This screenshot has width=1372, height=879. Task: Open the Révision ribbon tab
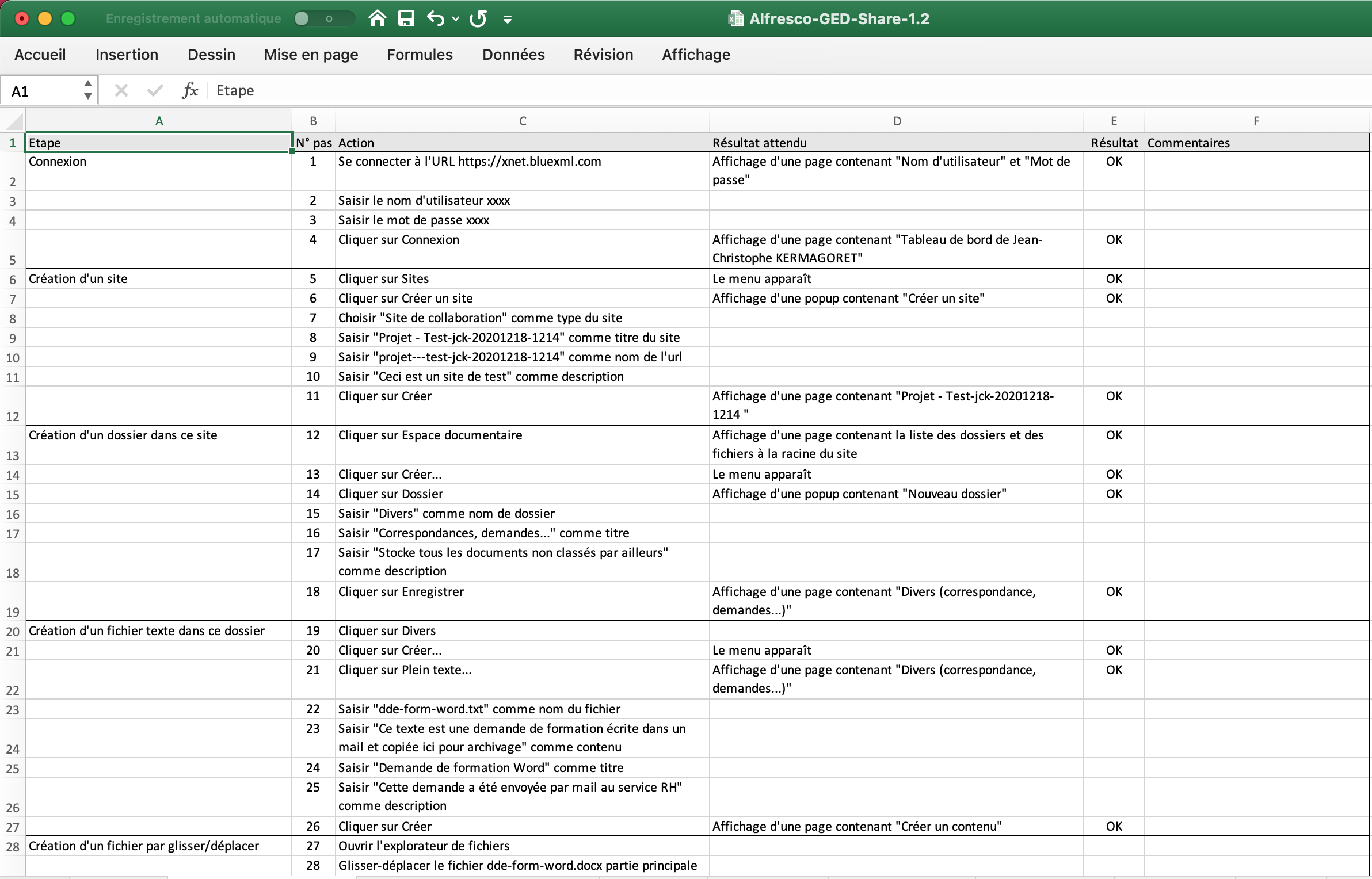[x=603, y=55]
